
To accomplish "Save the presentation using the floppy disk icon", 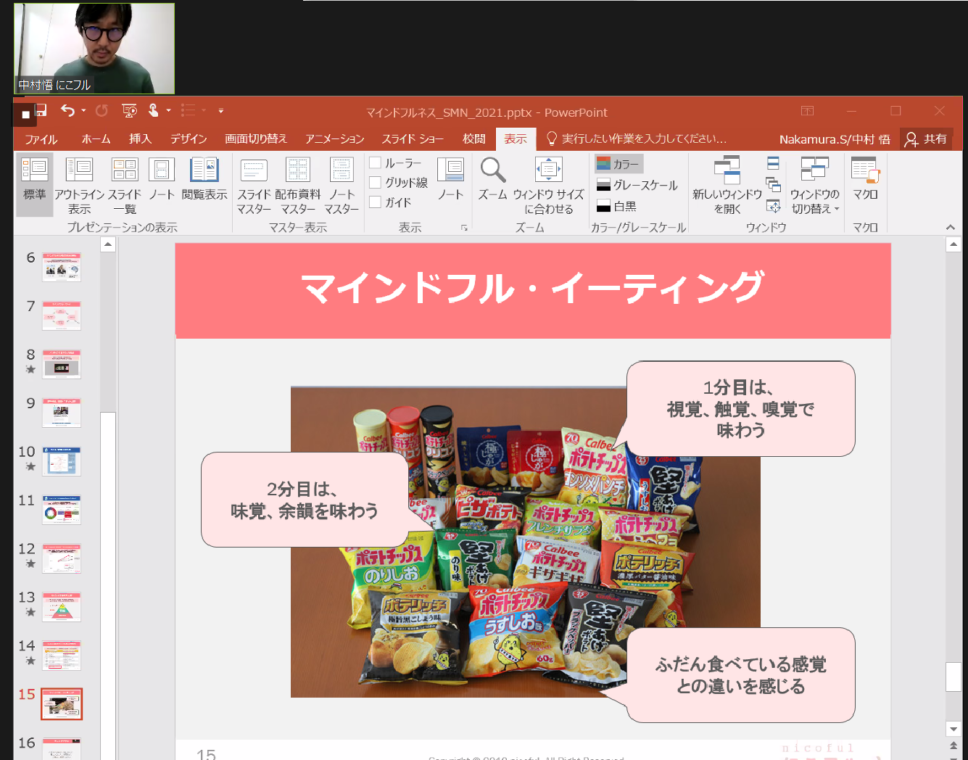I will [41, 111].
